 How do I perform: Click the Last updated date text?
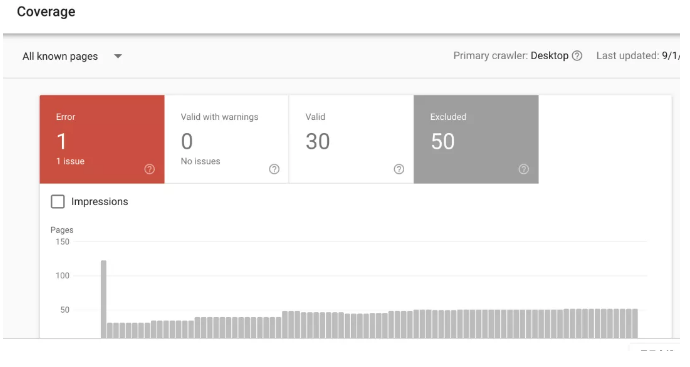tap(638, 56)
